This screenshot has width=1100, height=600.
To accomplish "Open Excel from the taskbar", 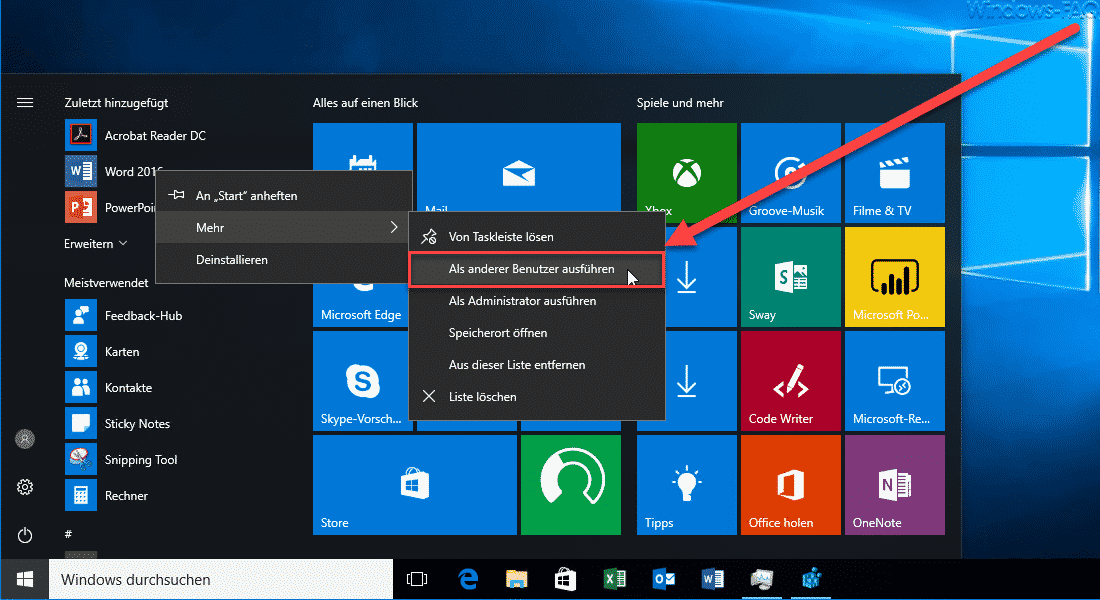I will pos(615,580).
